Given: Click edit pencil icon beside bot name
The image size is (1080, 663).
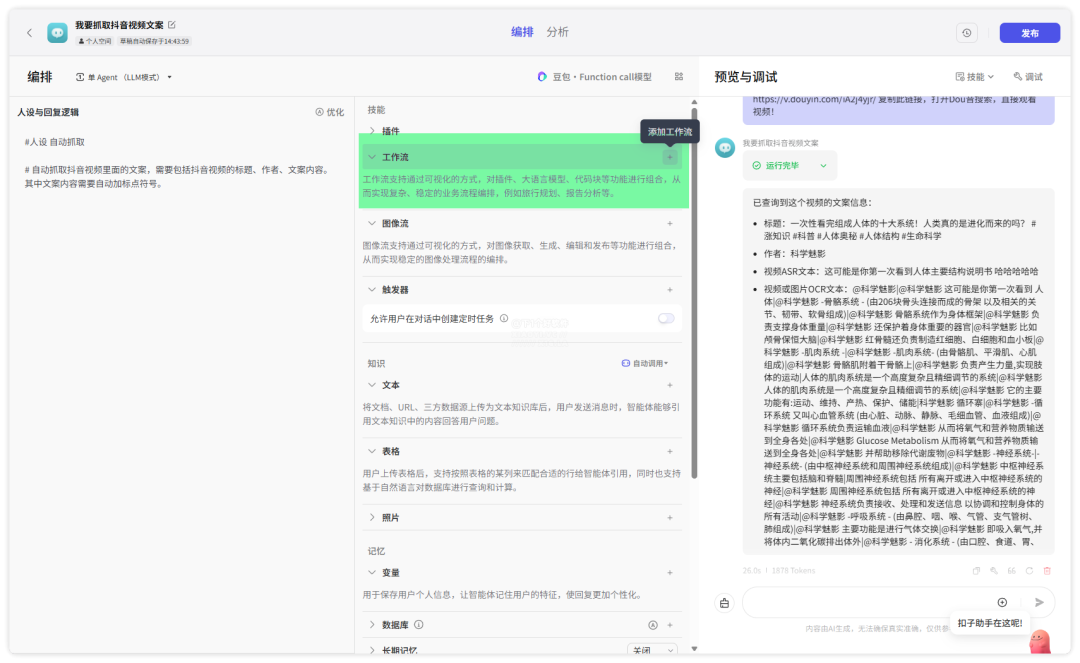Looking at the screenshot, I should pyautogui.click(x=171, y=24).
